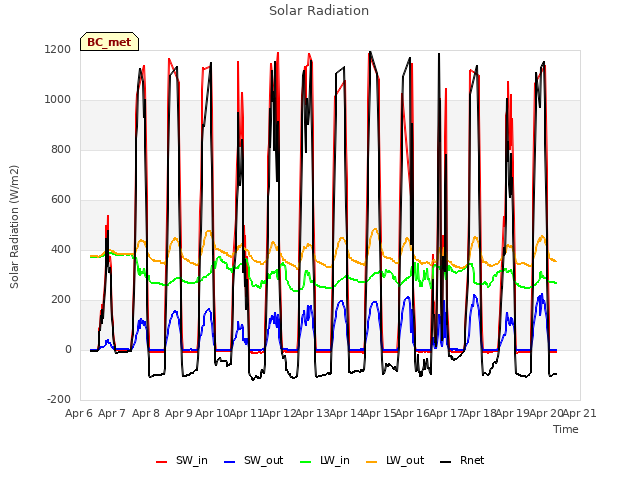Click the 1000 y-axis tick label
The width and height of the screenshot is (640, 480).
click(58, 100)
